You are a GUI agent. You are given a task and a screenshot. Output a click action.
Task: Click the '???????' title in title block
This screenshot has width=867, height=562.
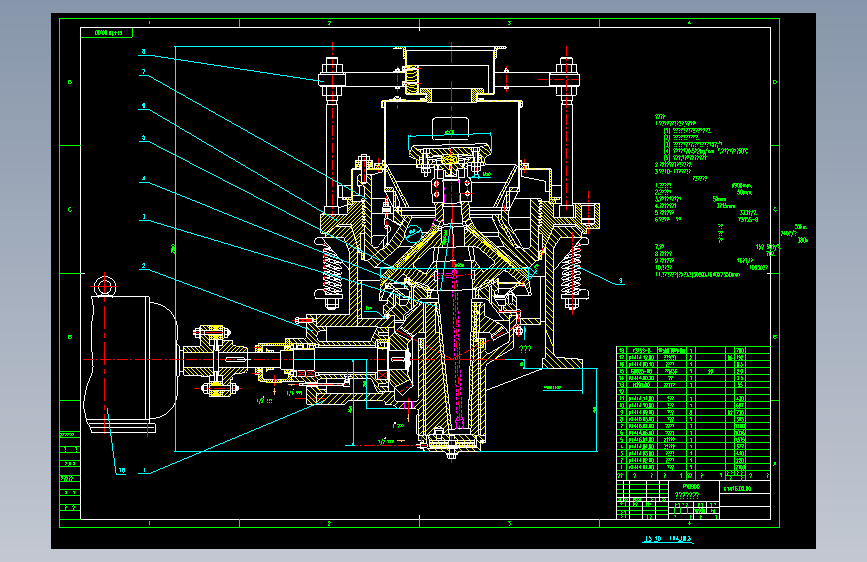click(x=687, y=495)
